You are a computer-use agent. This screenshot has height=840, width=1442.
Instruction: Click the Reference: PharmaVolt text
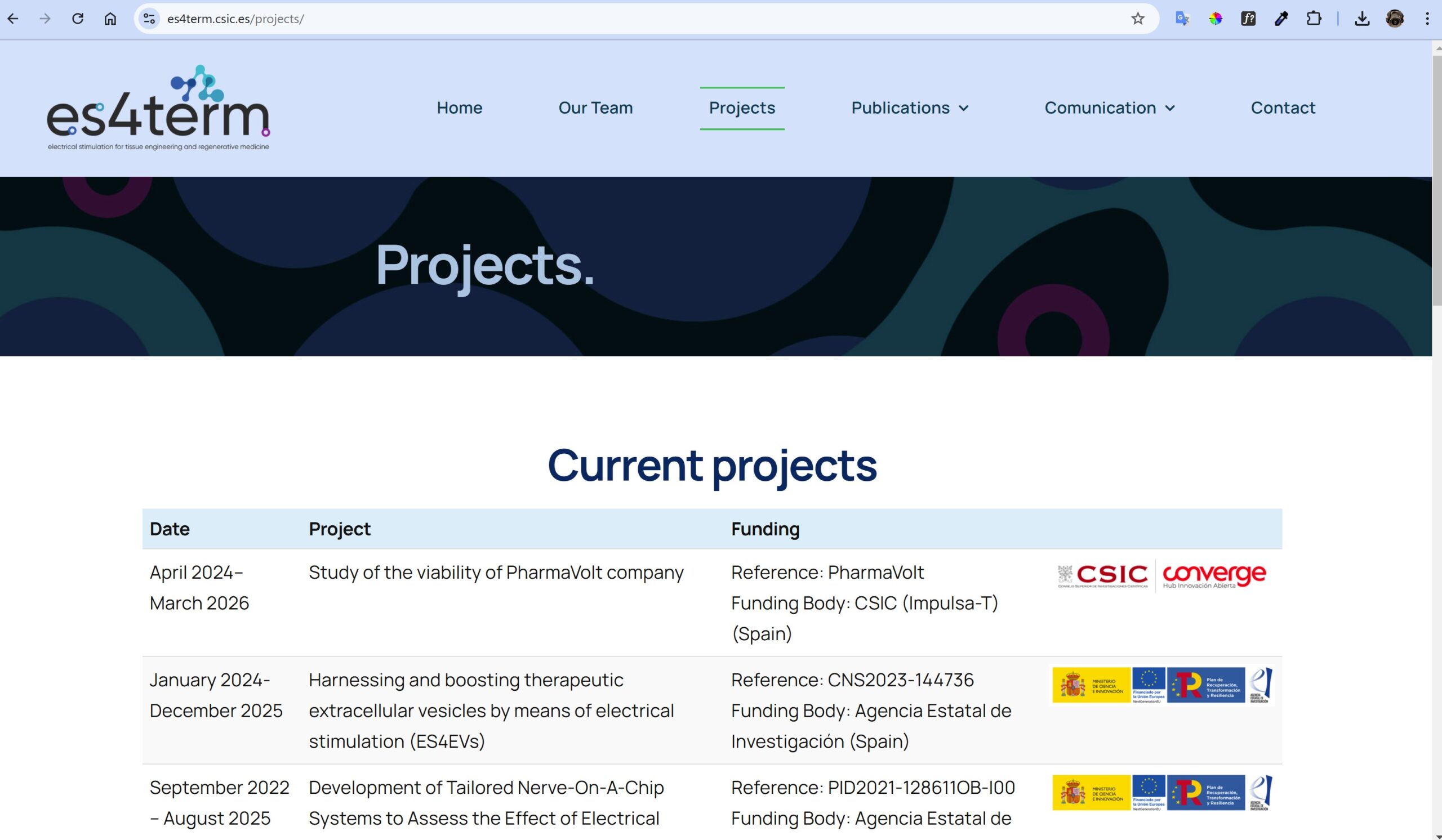coord(827,573)
